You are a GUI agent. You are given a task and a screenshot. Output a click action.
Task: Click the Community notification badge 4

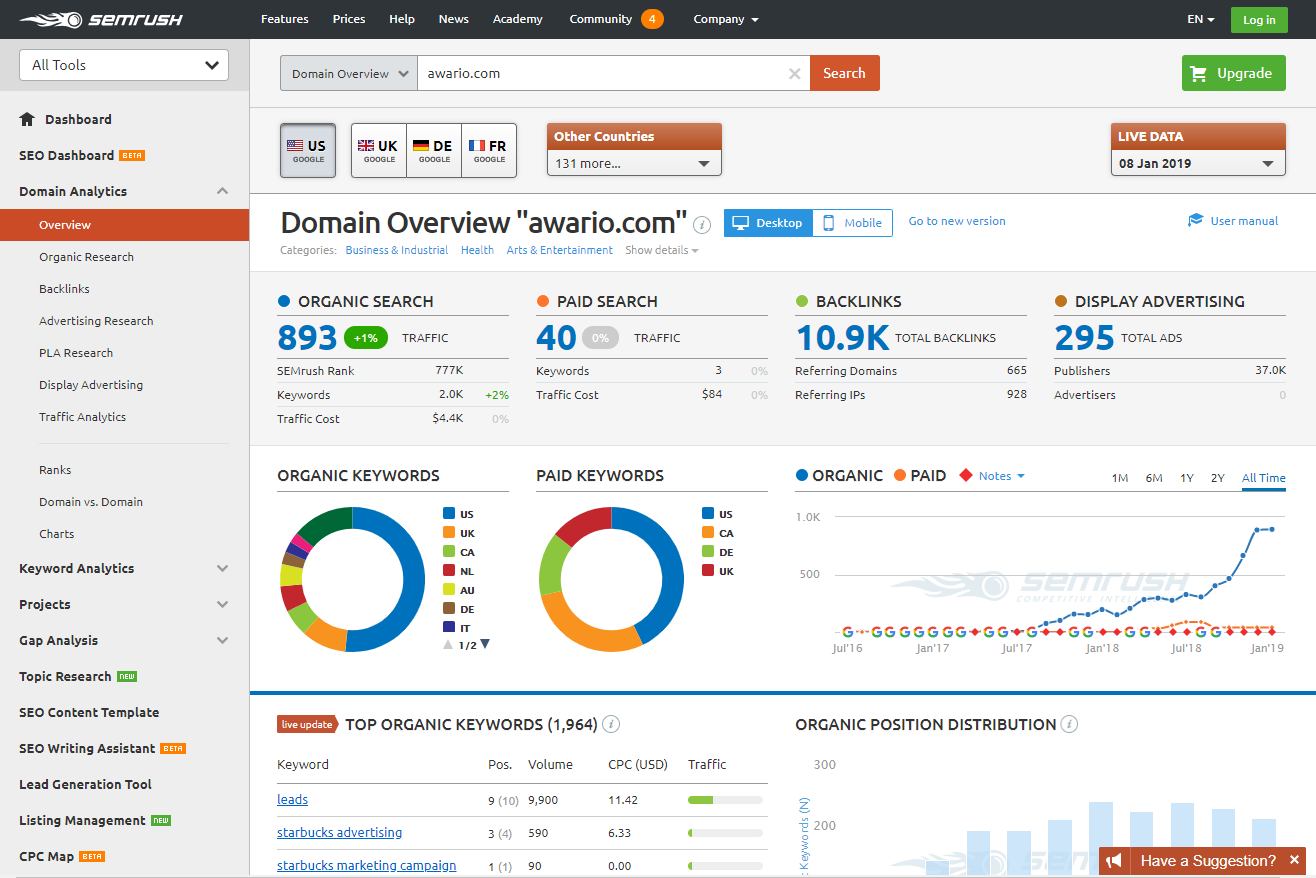[652, 19]
